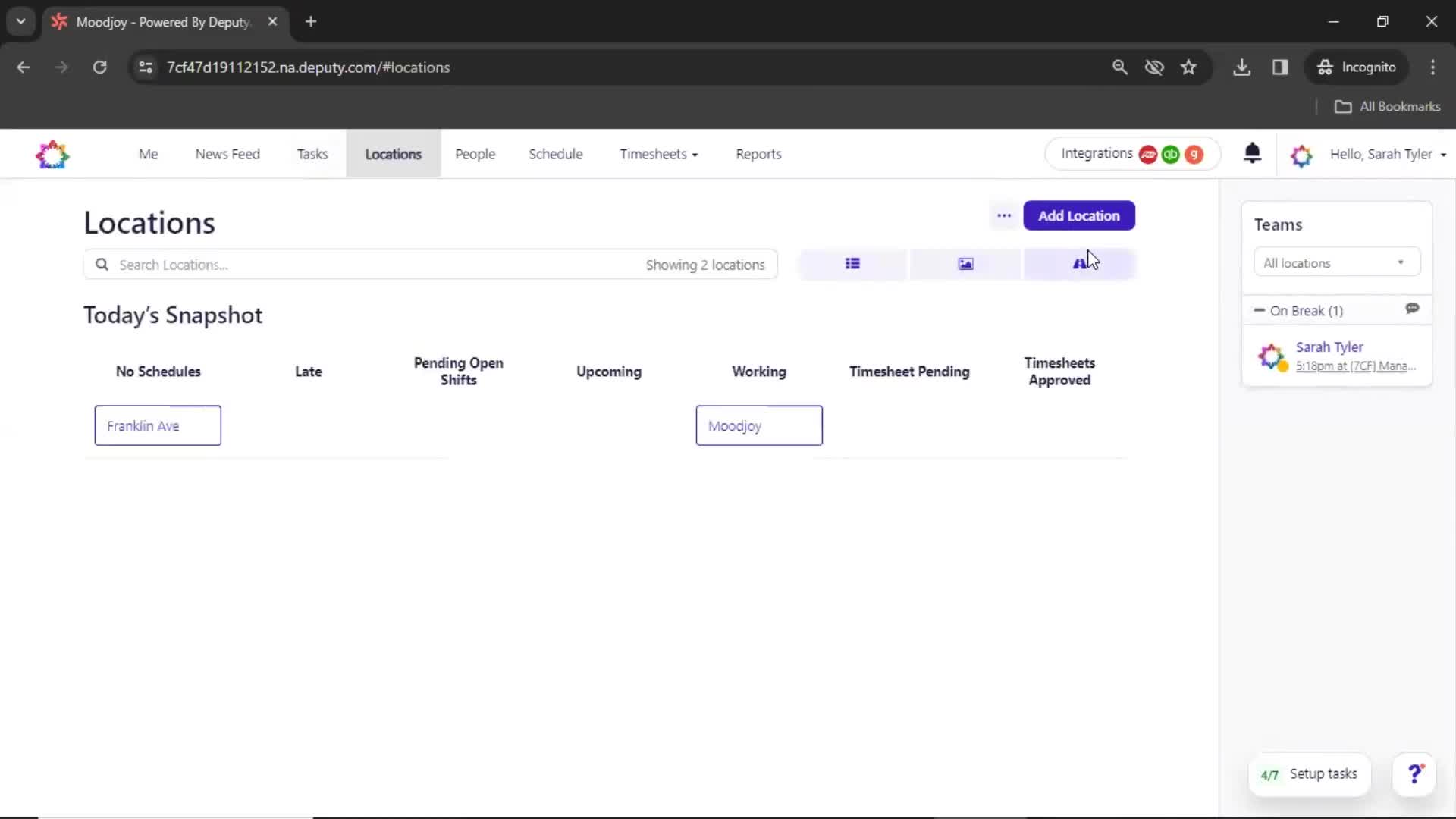Click the Showing 2 locations text
Screen dimensions: 1456x819
pos(705,265)
